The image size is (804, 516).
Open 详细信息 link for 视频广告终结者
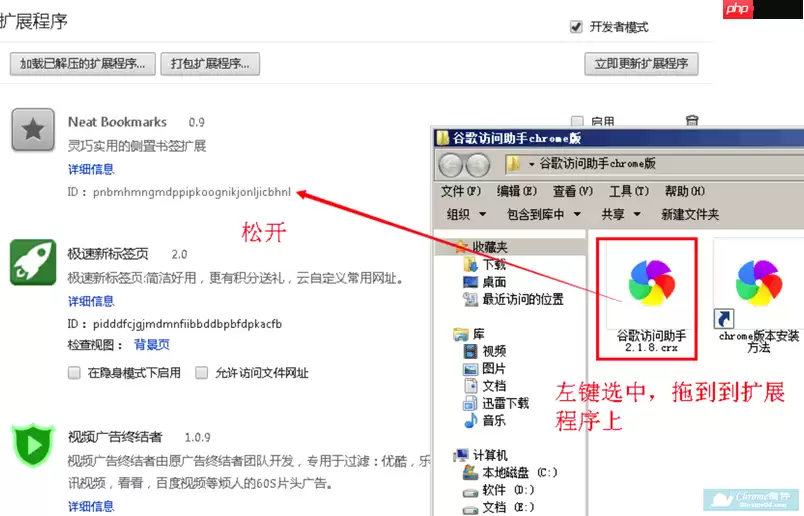point(91,507)
